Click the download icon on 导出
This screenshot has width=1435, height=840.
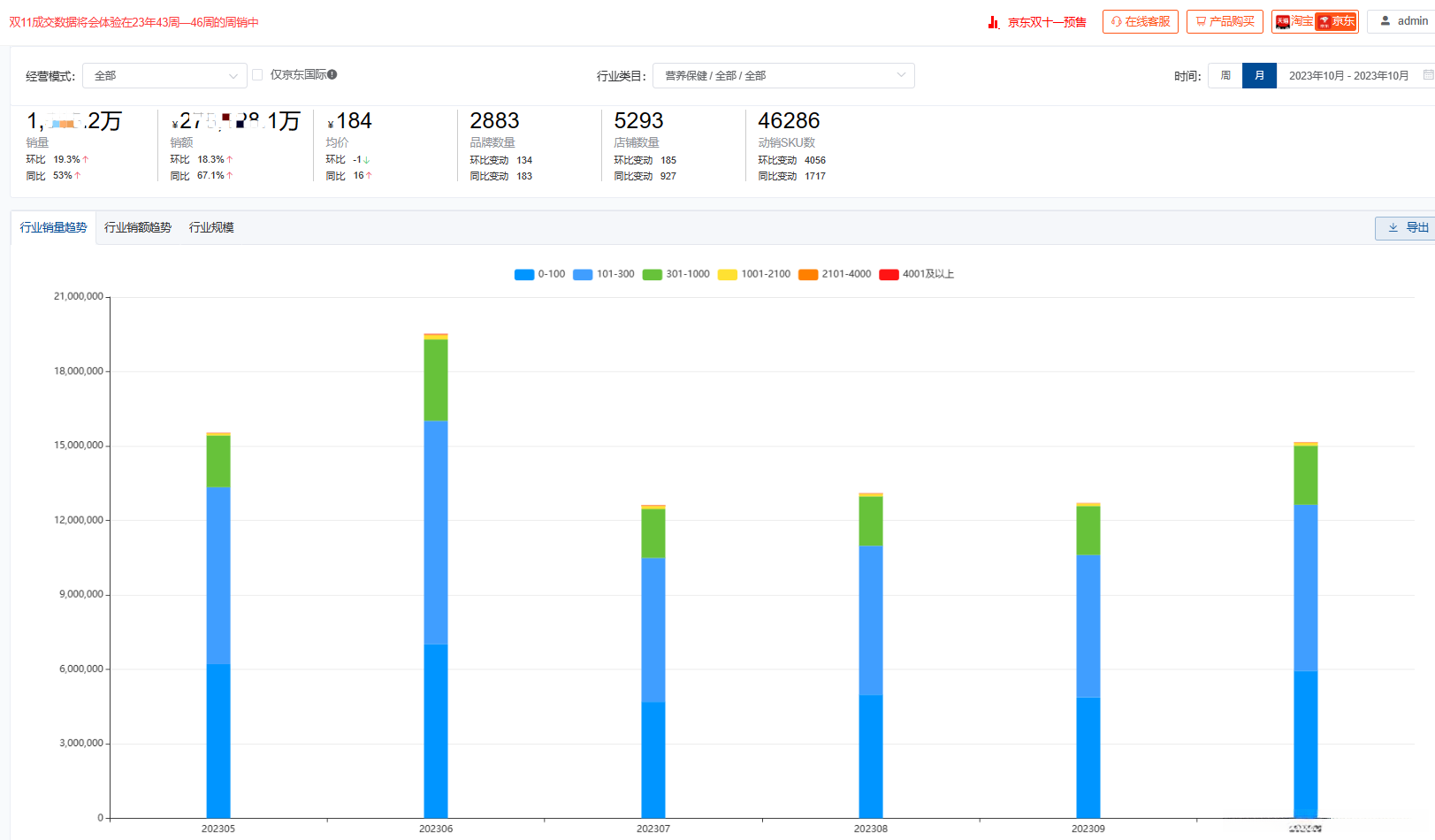[x=1393, y=227]
